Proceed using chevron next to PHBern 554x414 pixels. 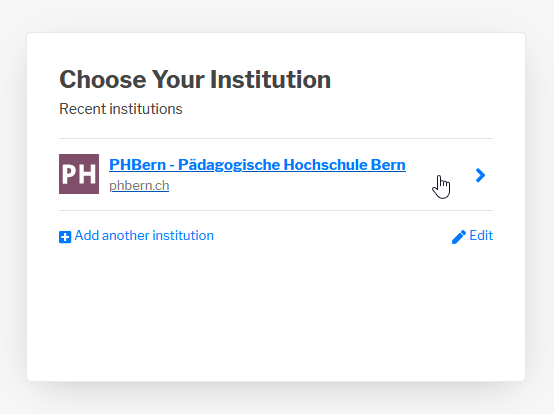click(480, 175)
